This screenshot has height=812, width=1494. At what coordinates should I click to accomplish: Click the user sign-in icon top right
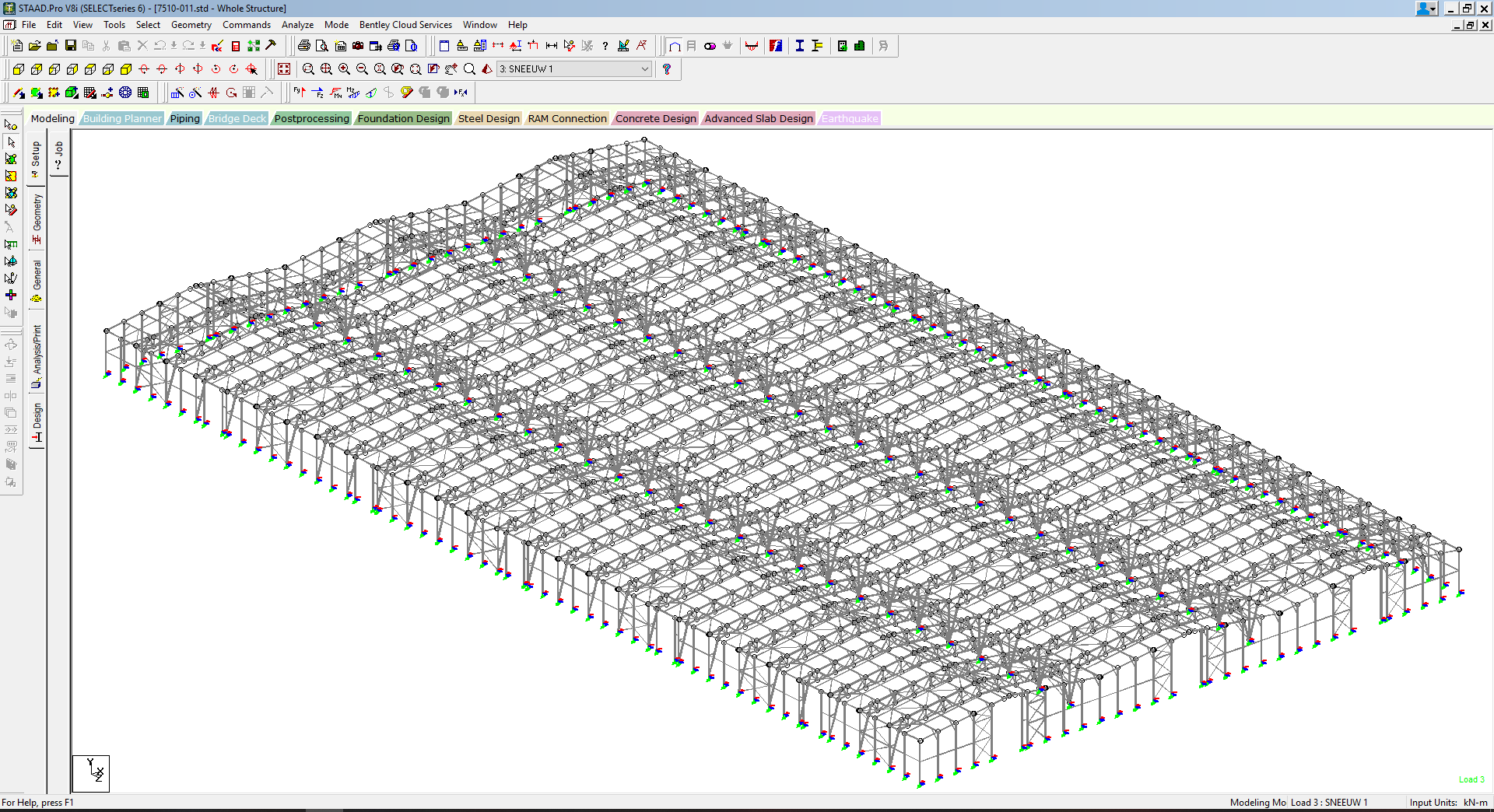tap(1426, 9)
